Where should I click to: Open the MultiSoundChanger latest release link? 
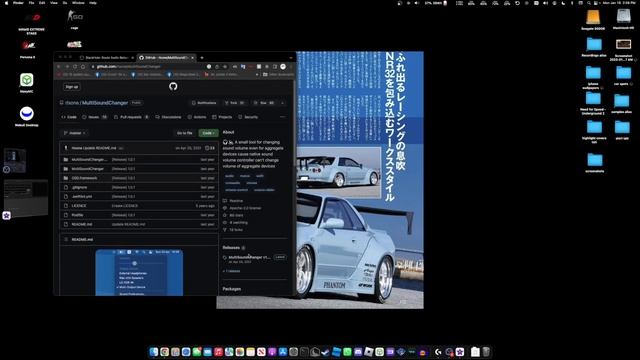(x=249, y=258)
